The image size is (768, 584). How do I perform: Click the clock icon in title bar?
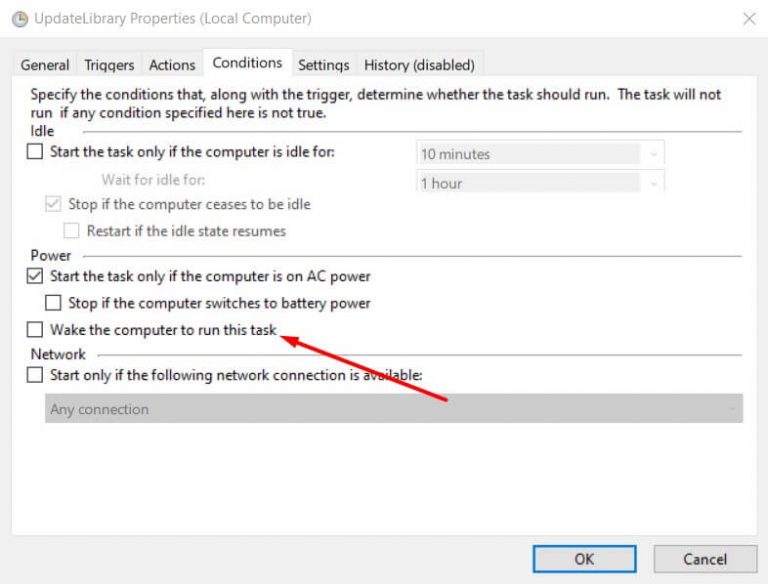(18, 19)
